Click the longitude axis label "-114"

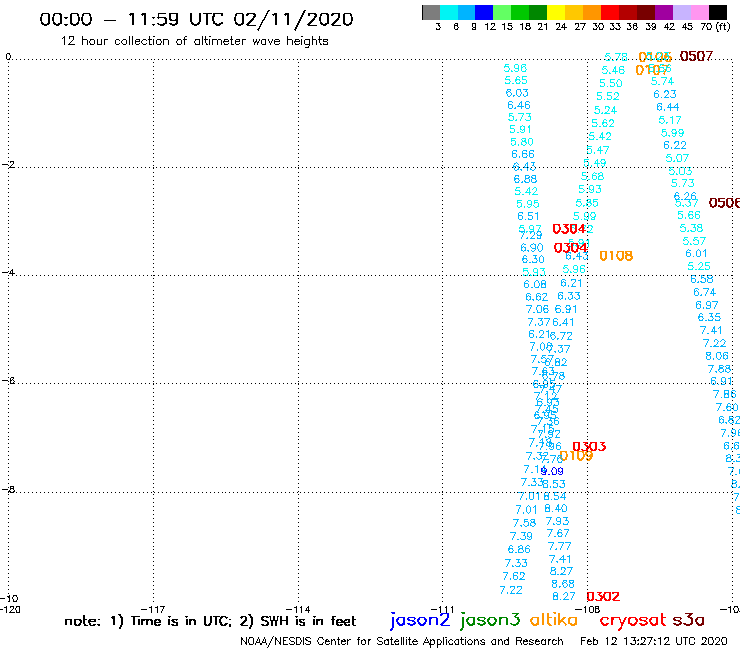pos(298,609)
